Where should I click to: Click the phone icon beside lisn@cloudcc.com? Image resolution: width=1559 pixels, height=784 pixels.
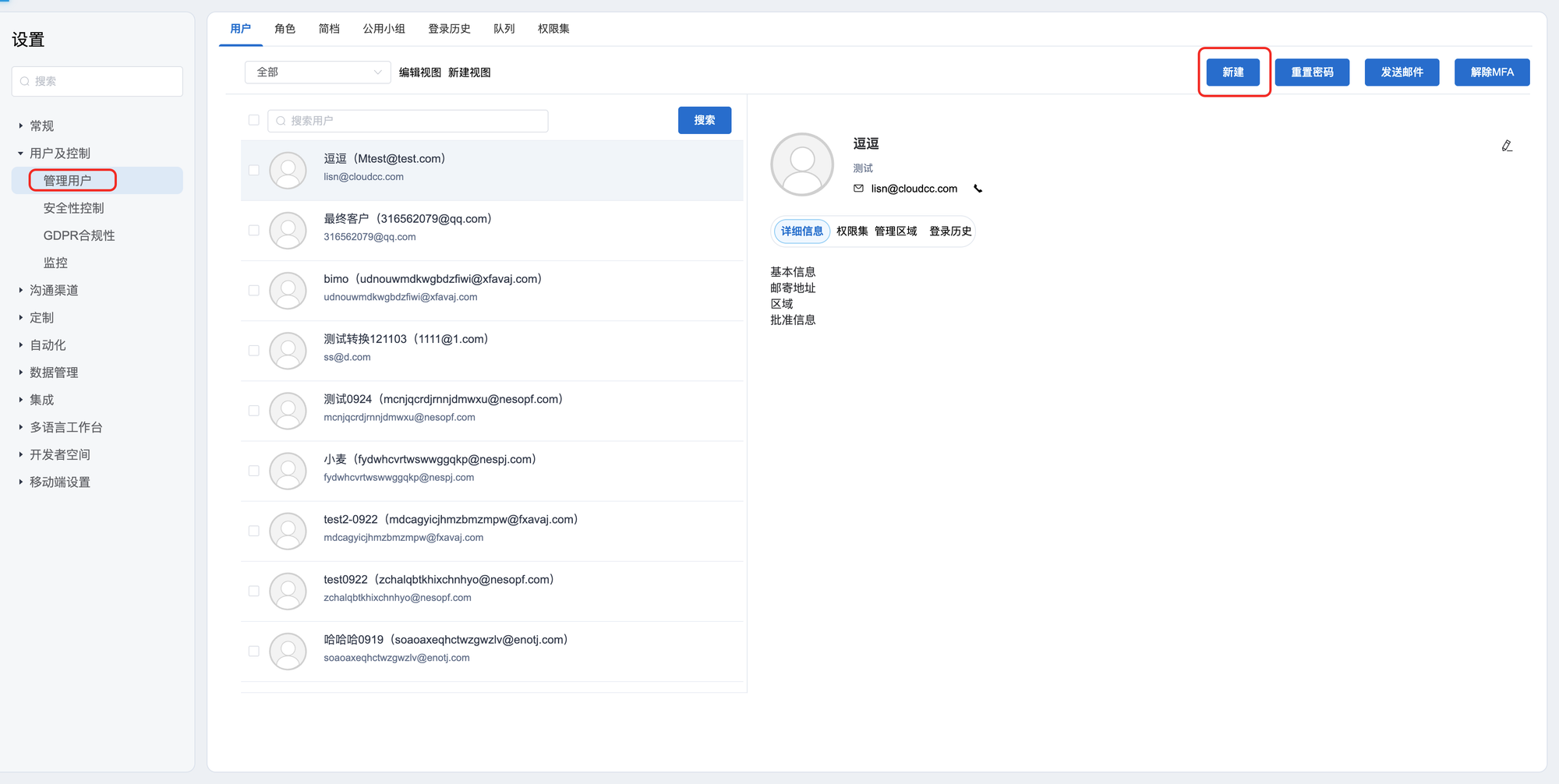click(977, 189)
